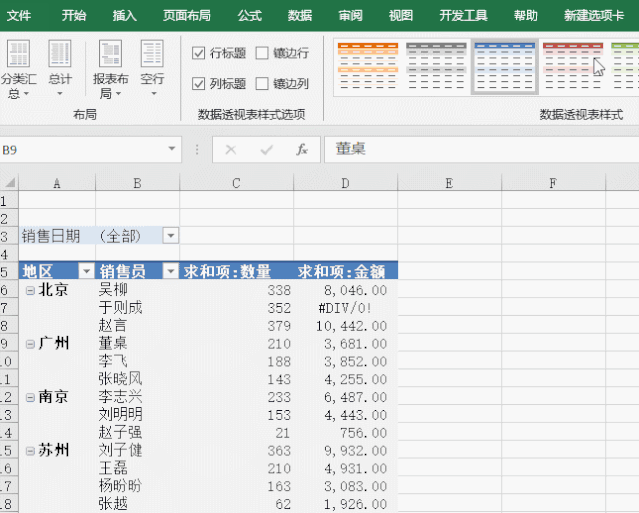Select the gray pivot table style thumbnail

pos(436,66)
